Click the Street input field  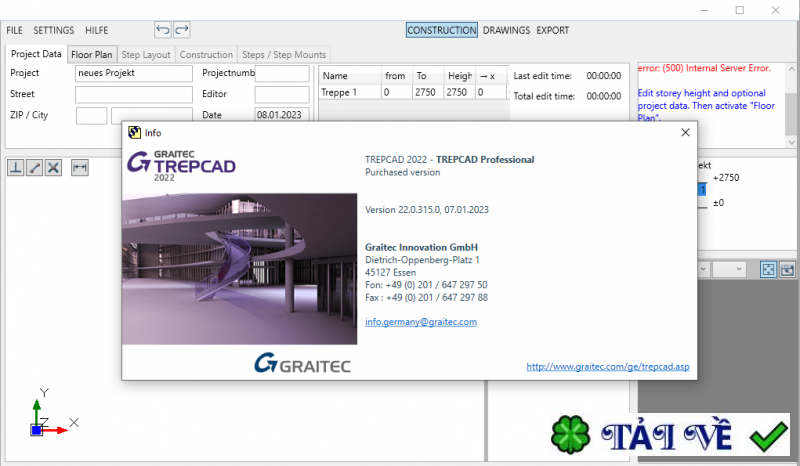[x=134, y=94]
